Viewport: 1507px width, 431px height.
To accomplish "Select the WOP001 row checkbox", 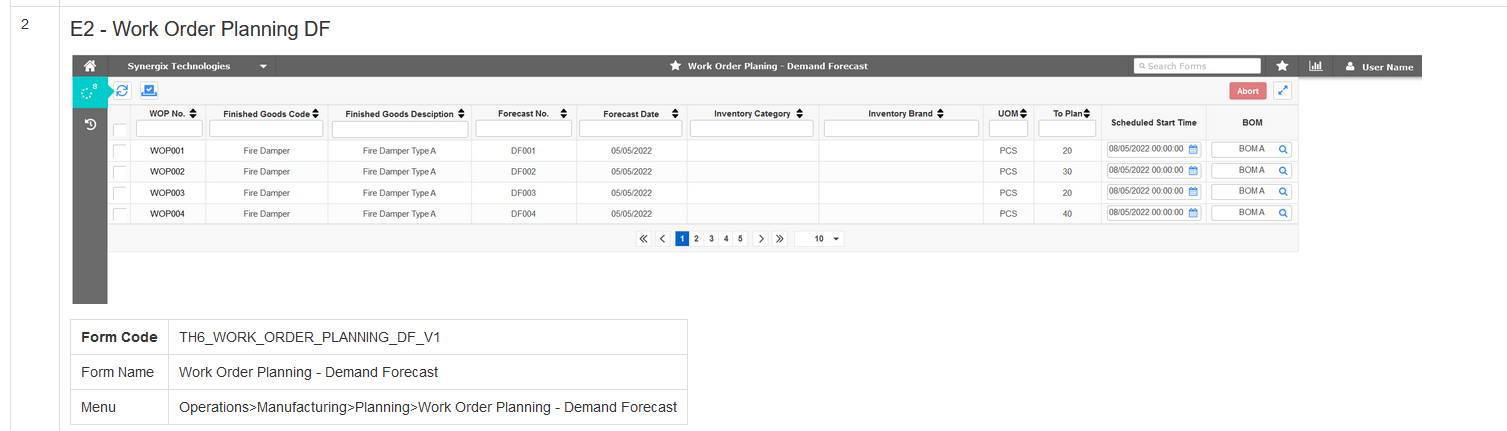I will pos(120,150).
